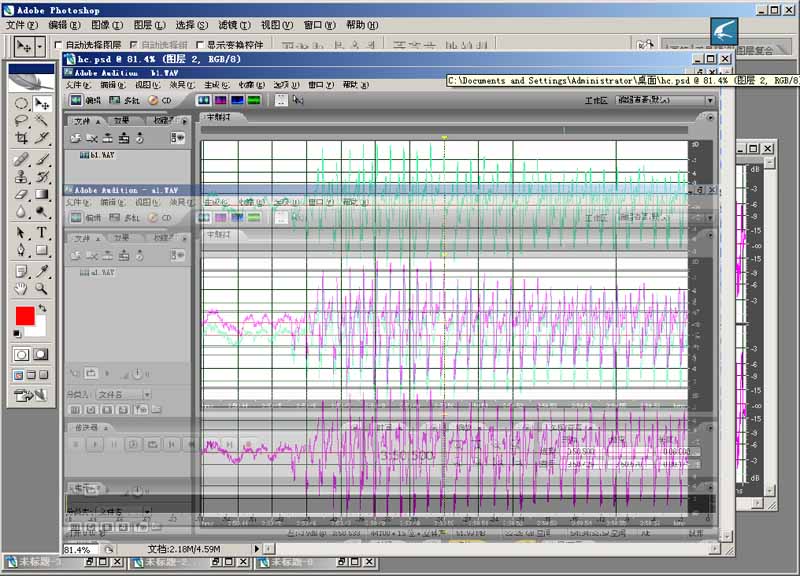Select the Gradient tool
800x576 pixels.
[42, 194]
